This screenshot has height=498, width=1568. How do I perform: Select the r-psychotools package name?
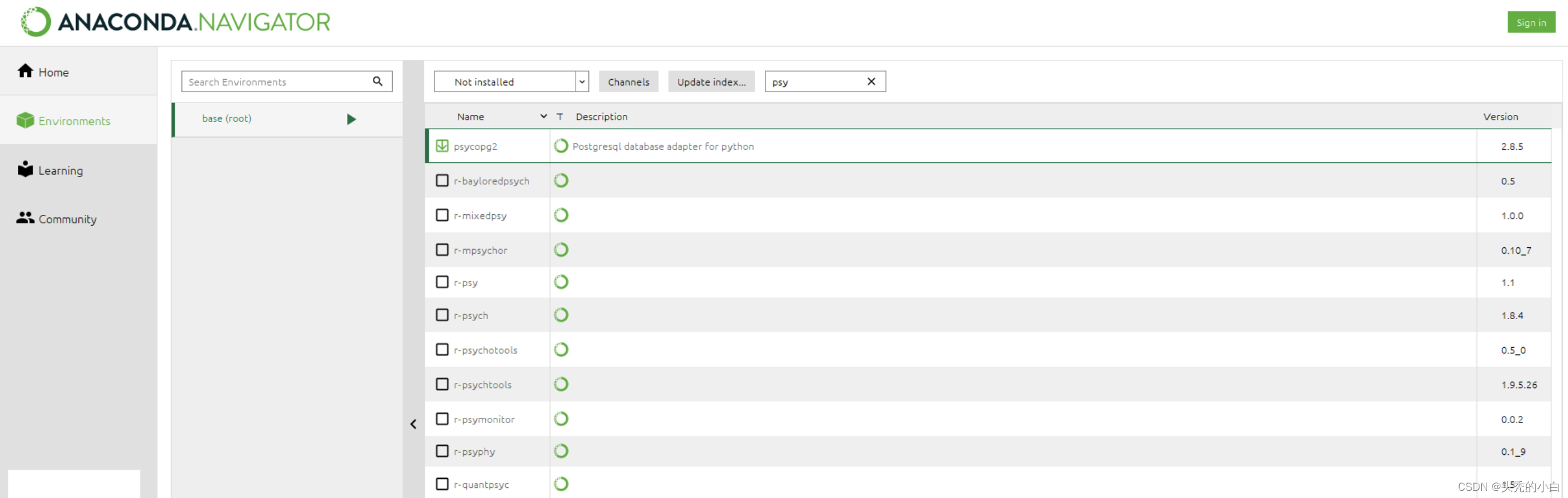(x=486, y=351)
